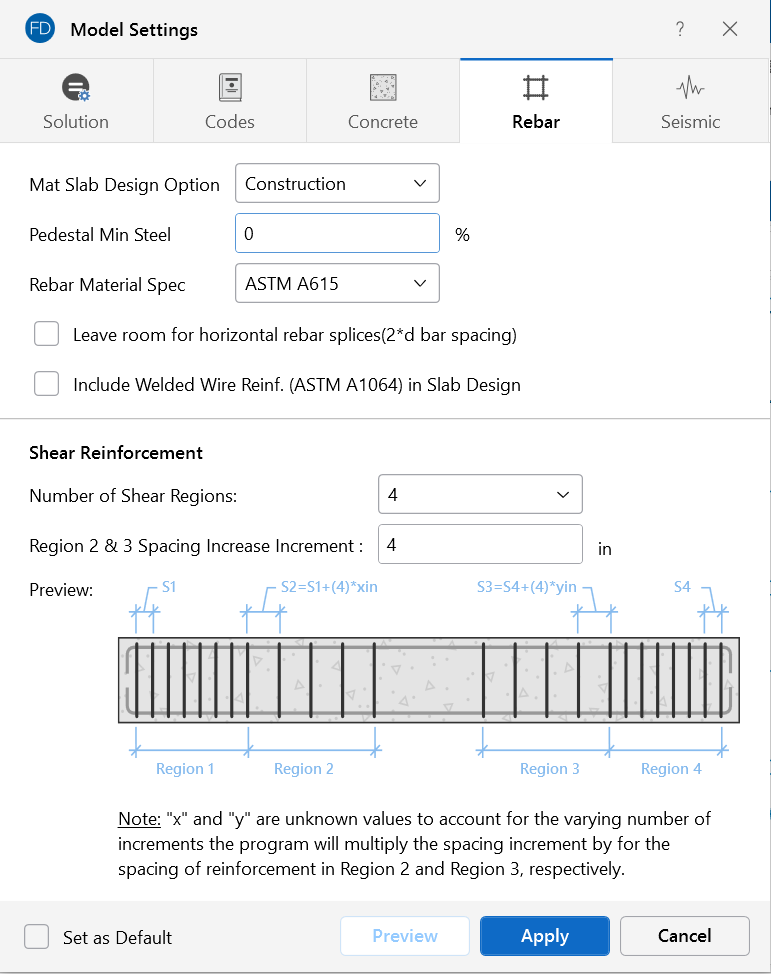Close the Model Settings dialog
This screenshot has height=974, width=771.
pyautogui.click(x=730, y=29)
